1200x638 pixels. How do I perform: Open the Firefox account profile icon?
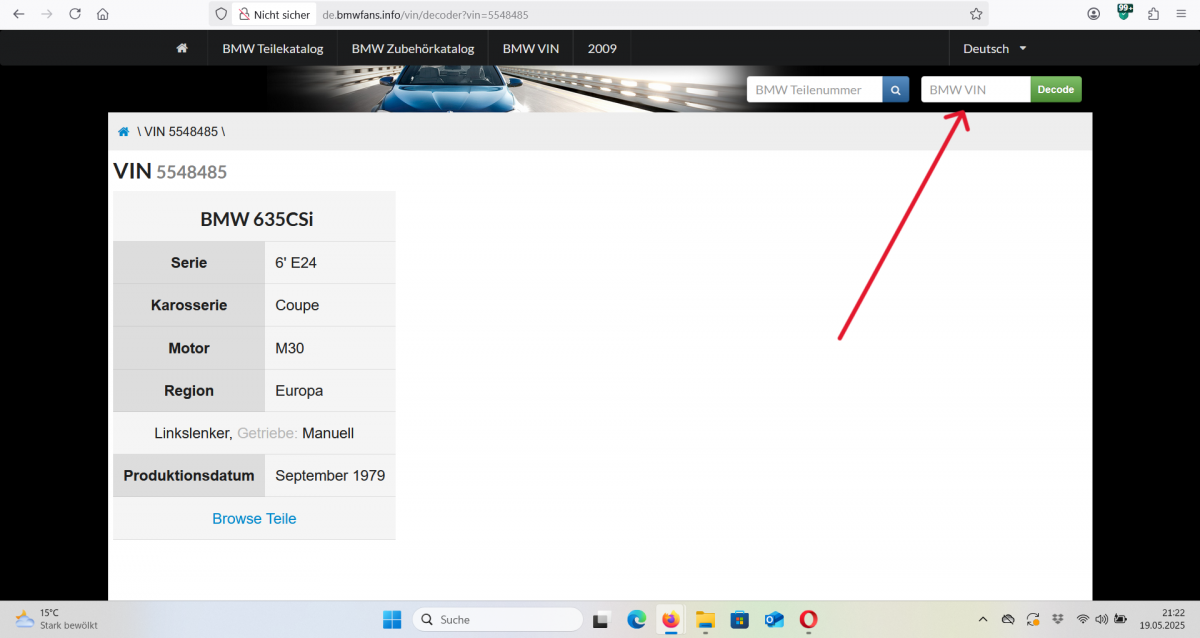point(1094,14)
